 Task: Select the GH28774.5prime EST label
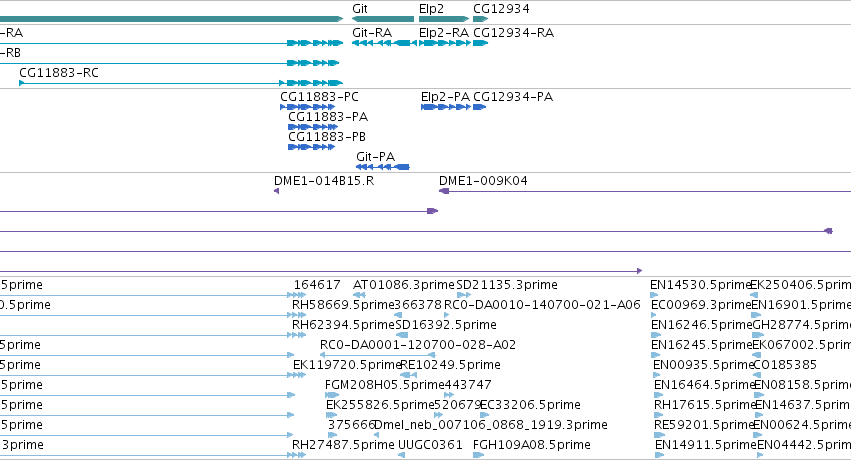[802, 325]
